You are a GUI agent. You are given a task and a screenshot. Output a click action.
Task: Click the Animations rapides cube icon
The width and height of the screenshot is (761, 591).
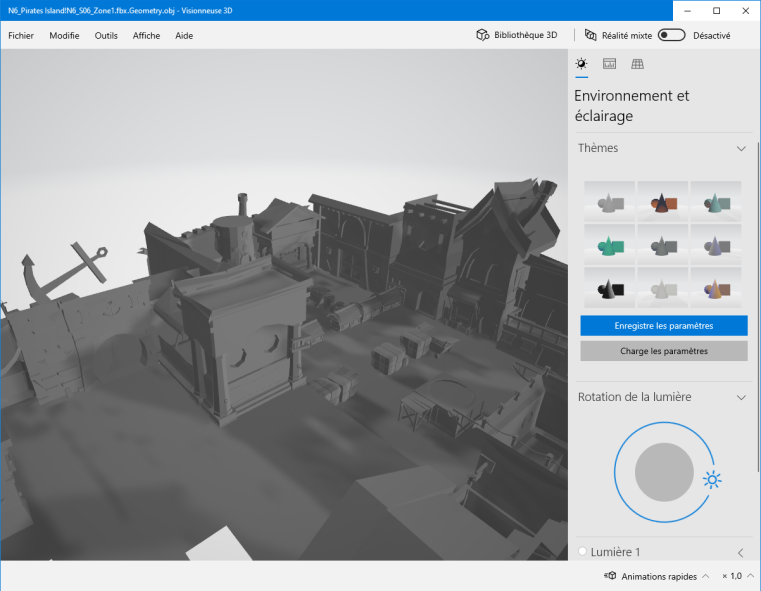[x=610, y=575]
